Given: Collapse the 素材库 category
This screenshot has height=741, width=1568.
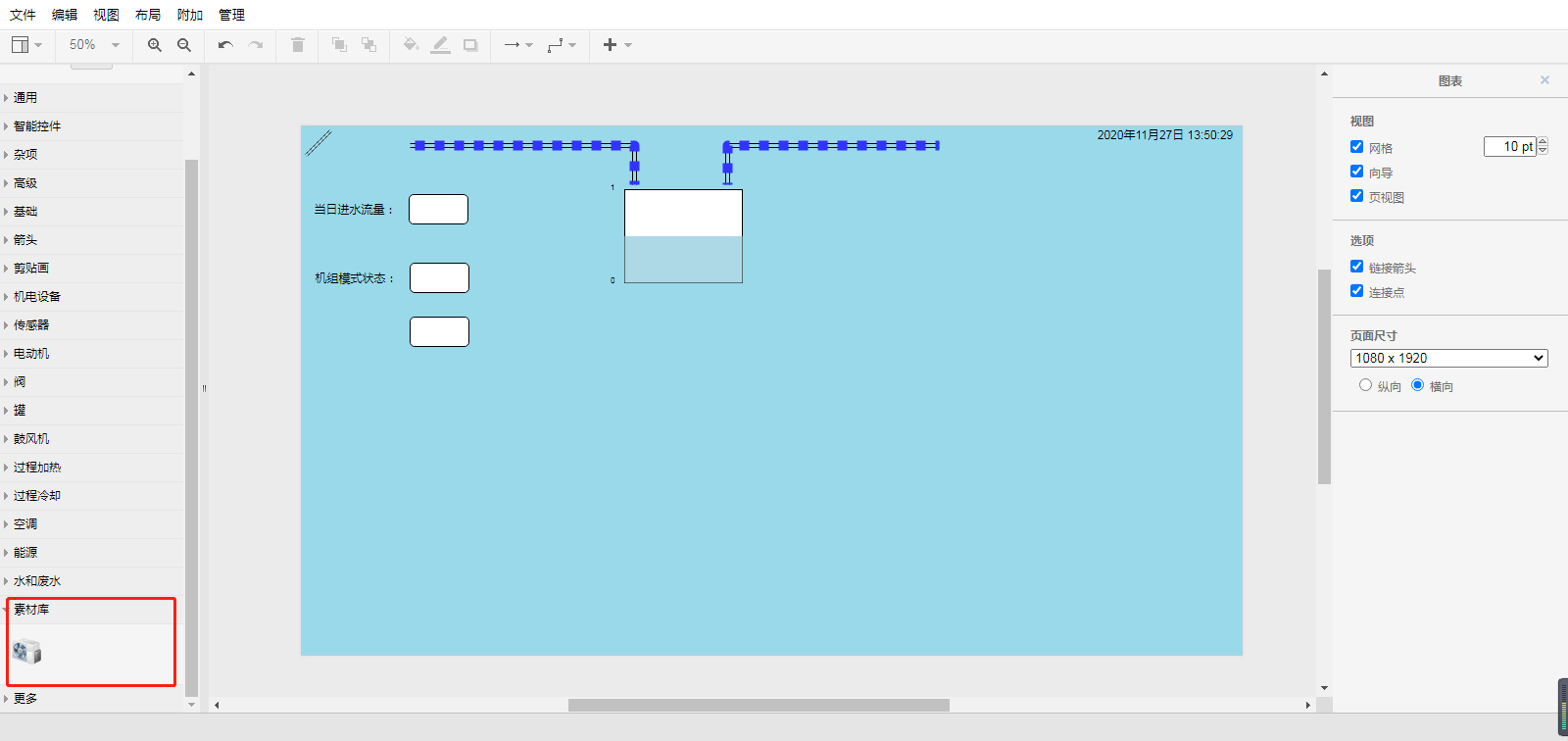Looking at the screenshot, I should point(92,610).
